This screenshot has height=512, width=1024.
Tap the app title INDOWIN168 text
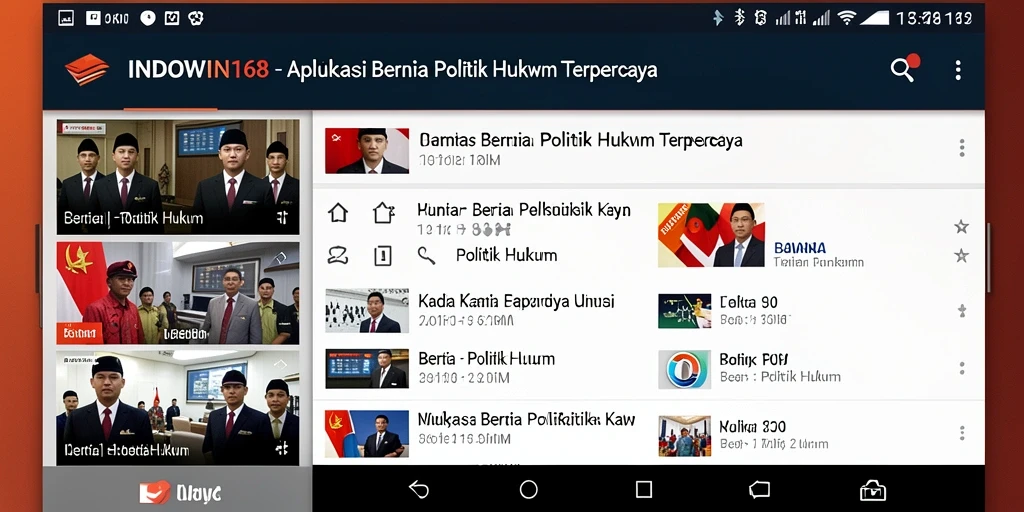tap(199, 69)
